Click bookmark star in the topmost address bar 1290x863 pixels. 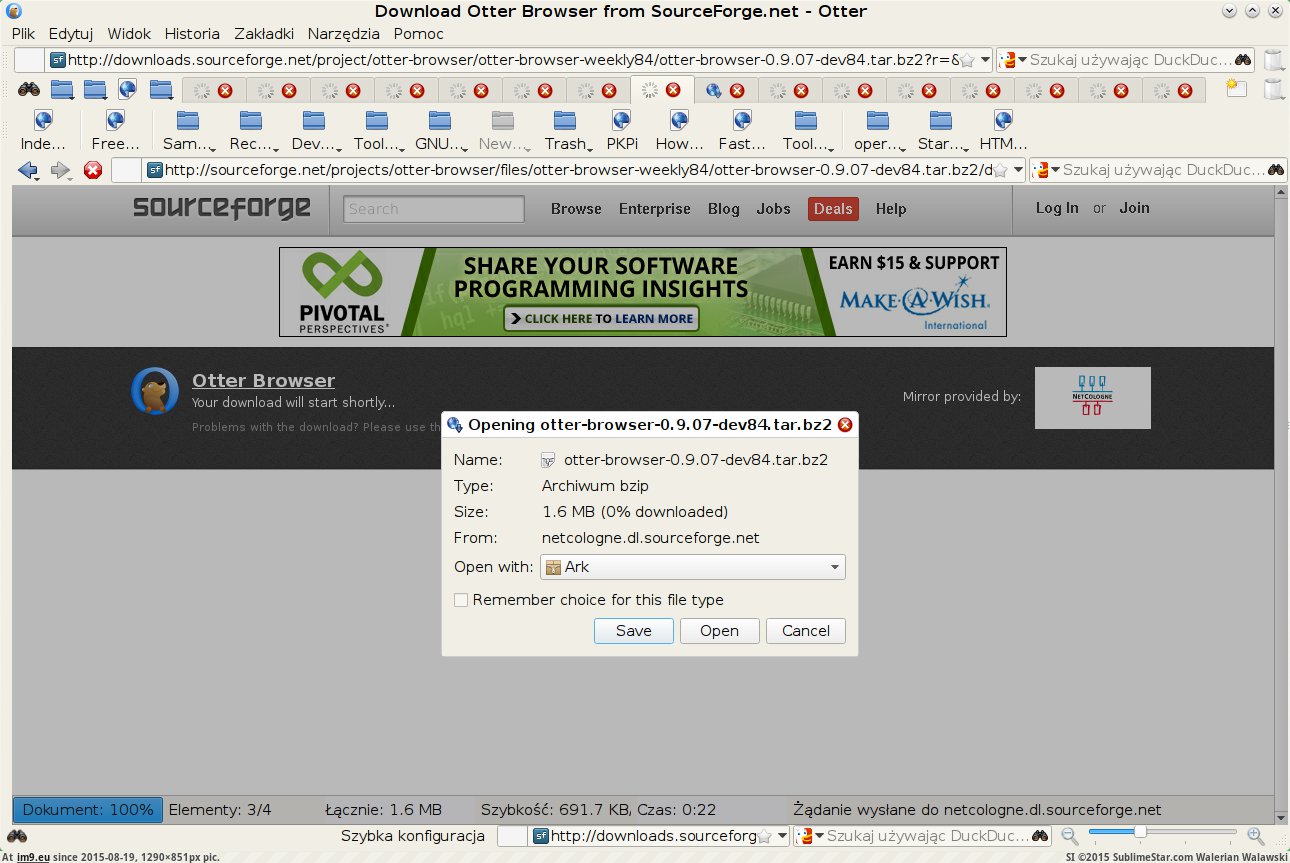[x=967, y=60]
